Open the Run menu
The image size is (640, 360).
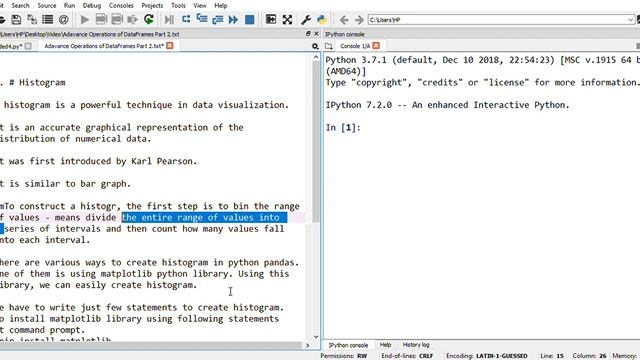(x=69, y=5)
